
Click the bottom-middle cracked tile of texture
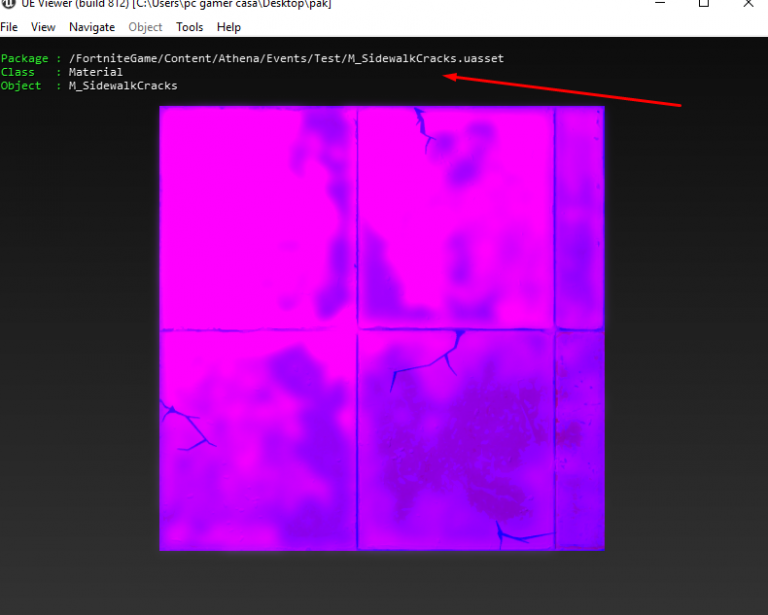455,440
